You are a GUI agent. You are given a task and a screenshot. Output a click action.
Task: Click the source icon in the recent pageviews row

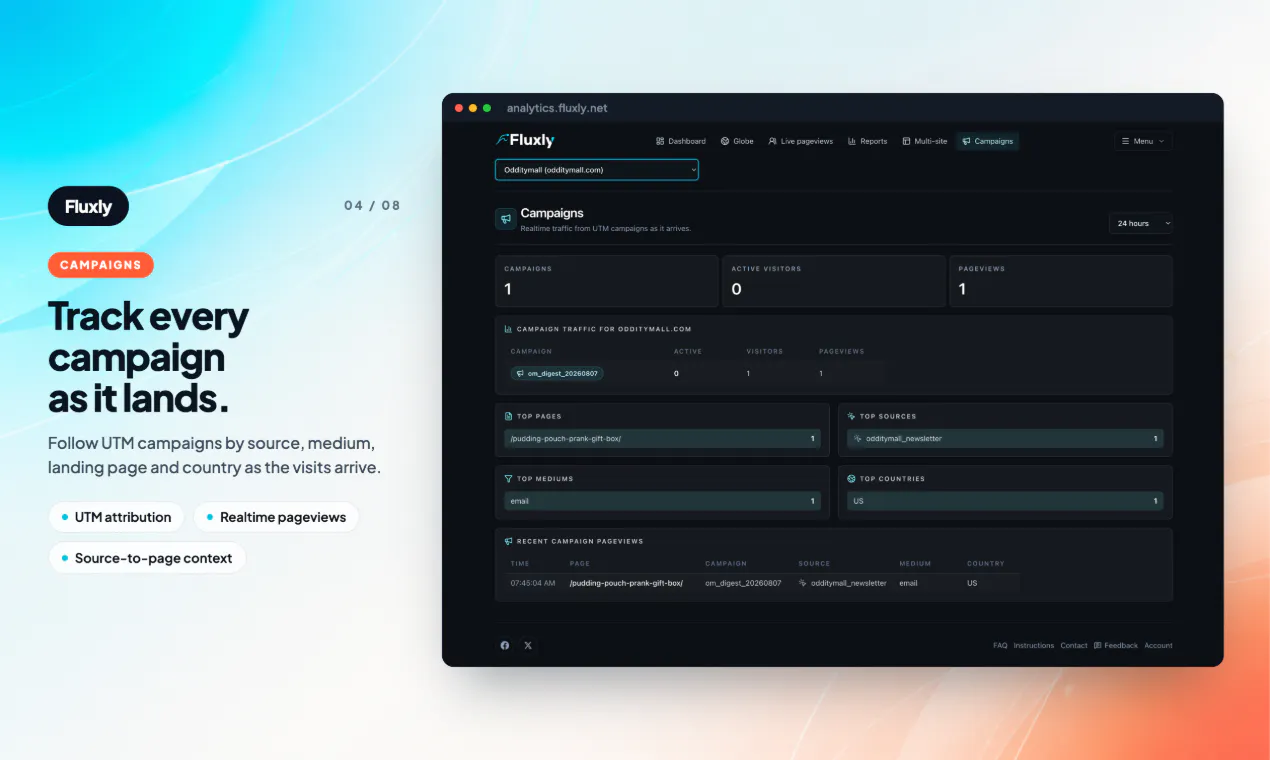(803, 583)
